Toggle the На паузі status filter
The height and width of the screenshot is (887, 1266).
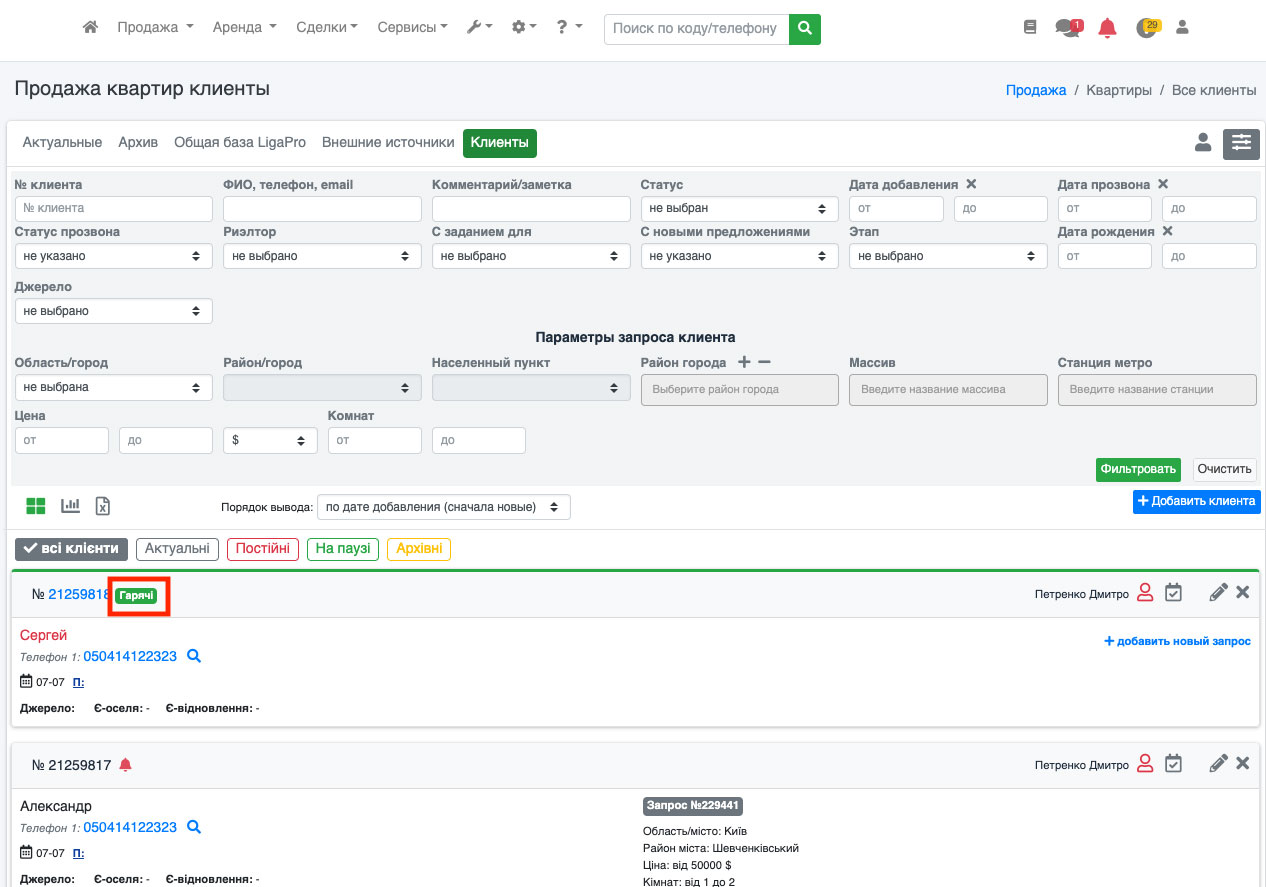click(343, 549)
